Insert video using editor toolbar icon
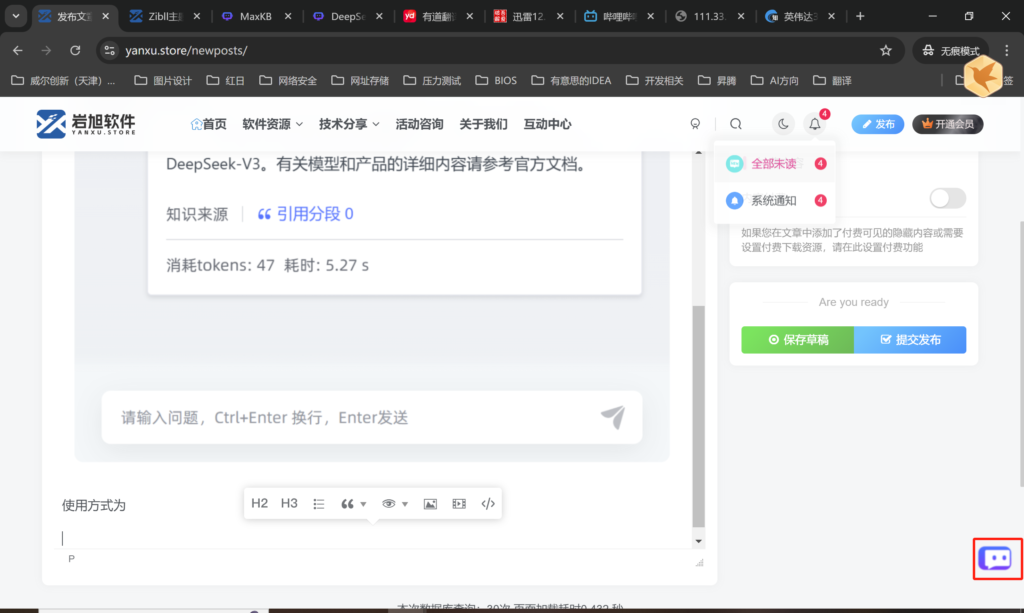The image size is (1024, 613). point(459,504)
